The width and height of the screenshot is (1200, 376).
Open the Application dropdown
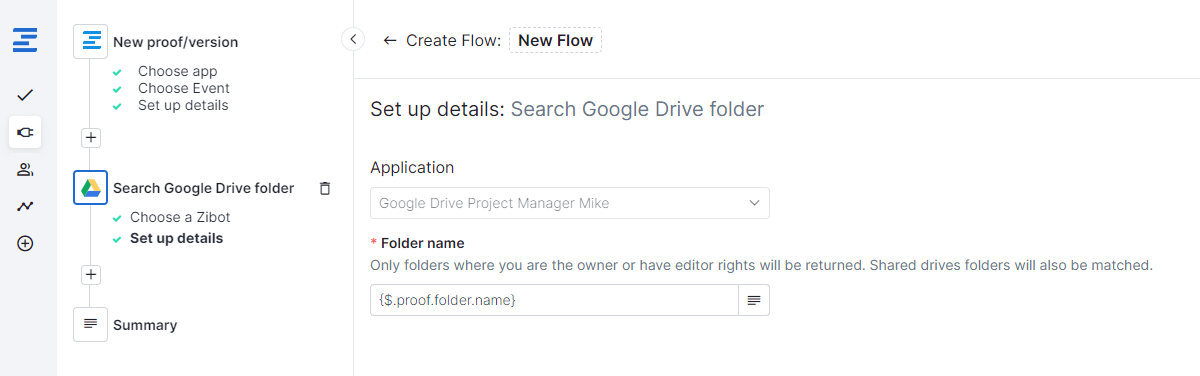570,203
